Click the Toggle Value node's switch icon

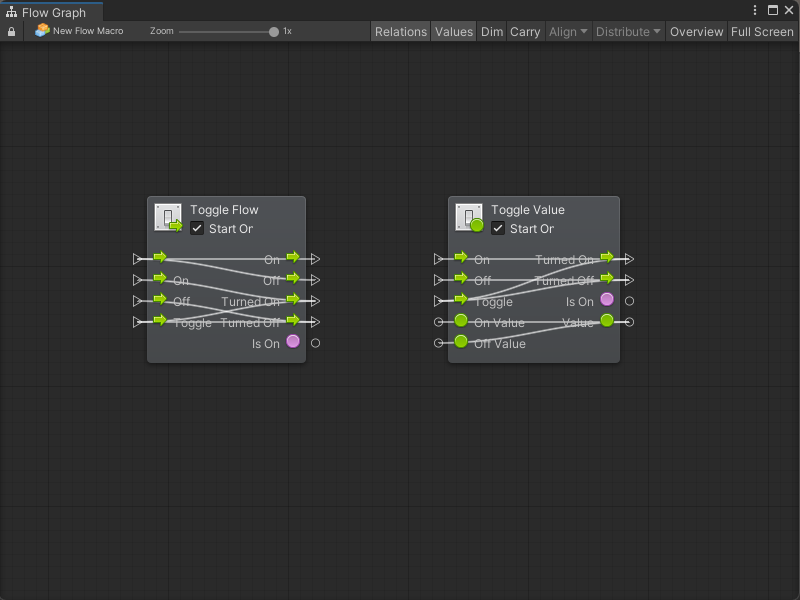[x=469, y=218]
